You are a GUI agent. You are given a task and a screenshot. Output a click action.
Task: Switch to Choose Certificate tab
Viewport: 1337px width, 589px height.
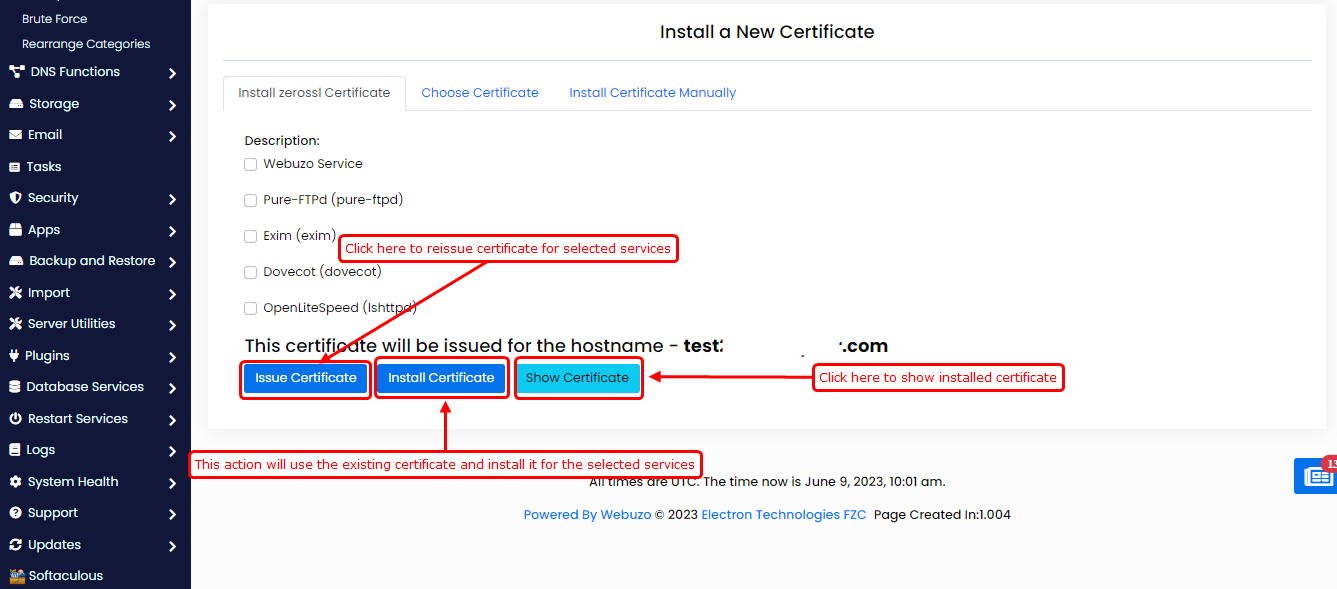pos(479,93)
